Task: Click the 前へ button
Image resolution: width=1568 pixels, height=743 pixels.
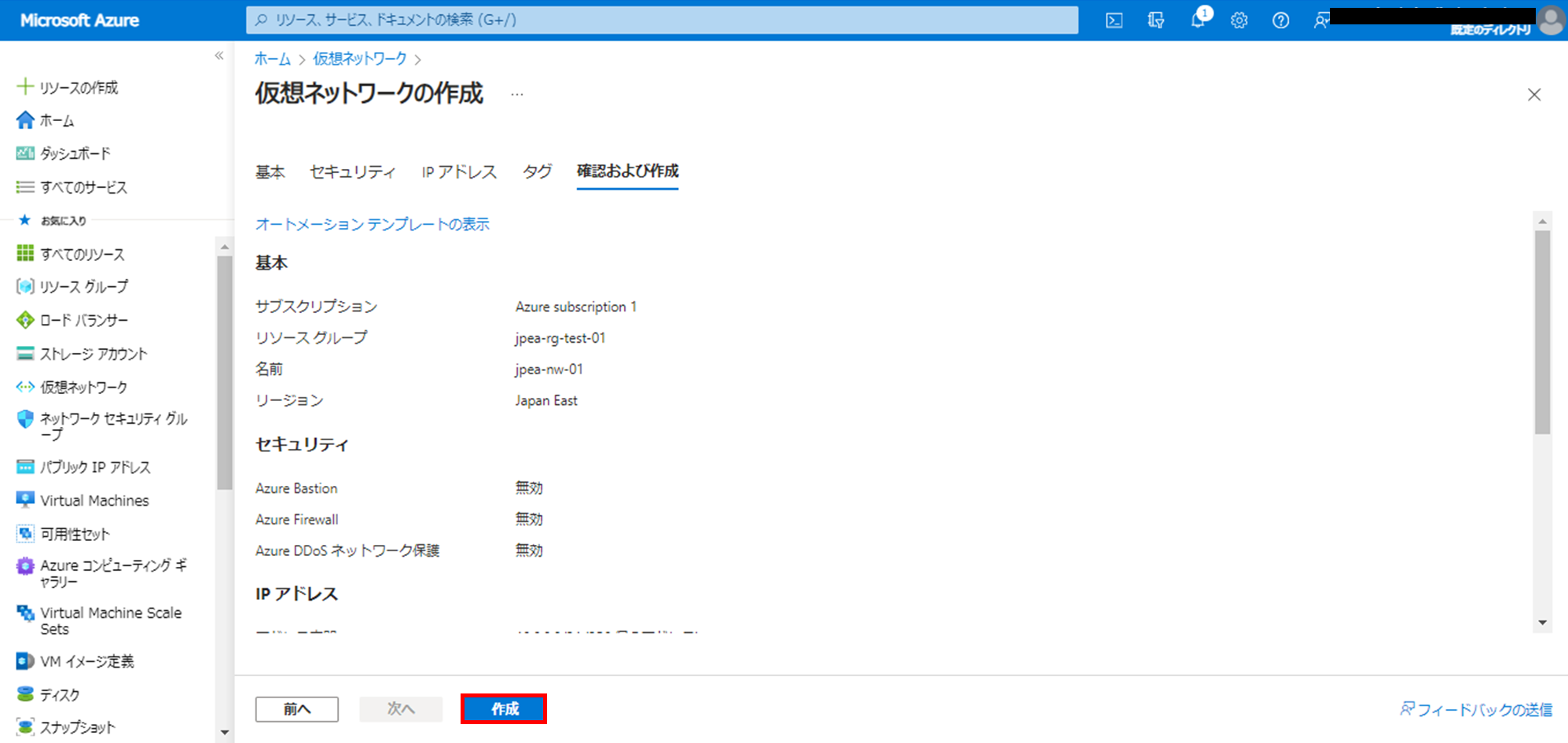Action: click(x=297, y=709)
